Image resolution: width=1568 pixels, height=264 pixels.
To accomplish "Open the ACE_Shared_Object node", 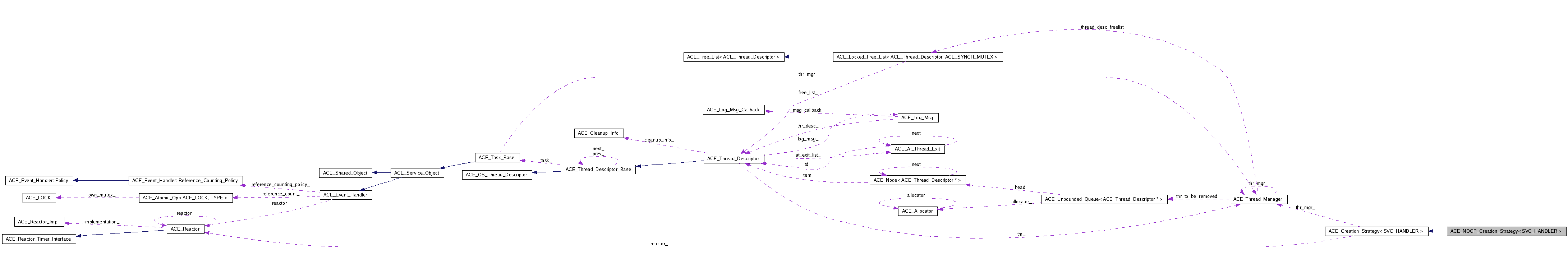I will click(x=345, y=173).
